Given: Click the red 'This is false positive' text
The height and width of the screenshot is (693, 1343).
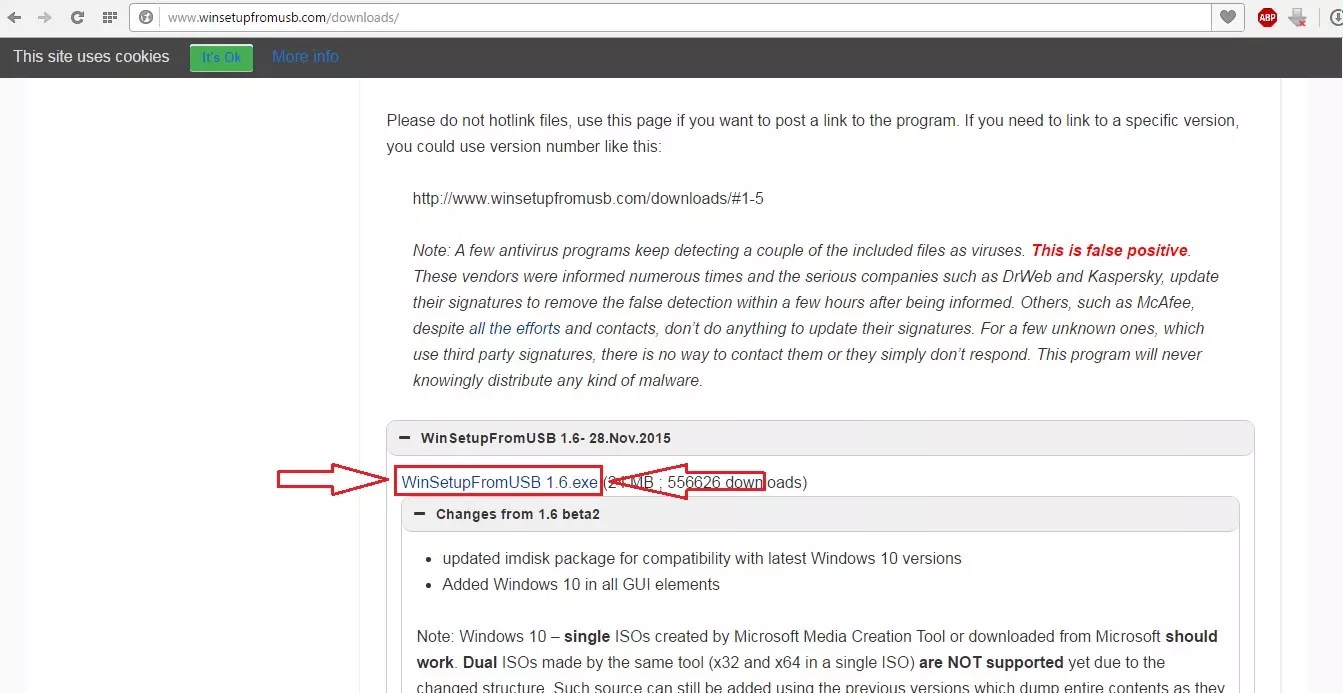Looking at the screenshot, I should point(1109,250).
